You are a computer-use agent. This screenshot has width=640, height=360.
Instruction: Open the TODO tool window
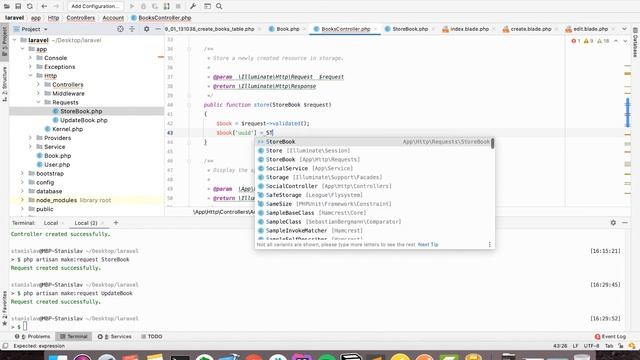click(x=152, y=336)
